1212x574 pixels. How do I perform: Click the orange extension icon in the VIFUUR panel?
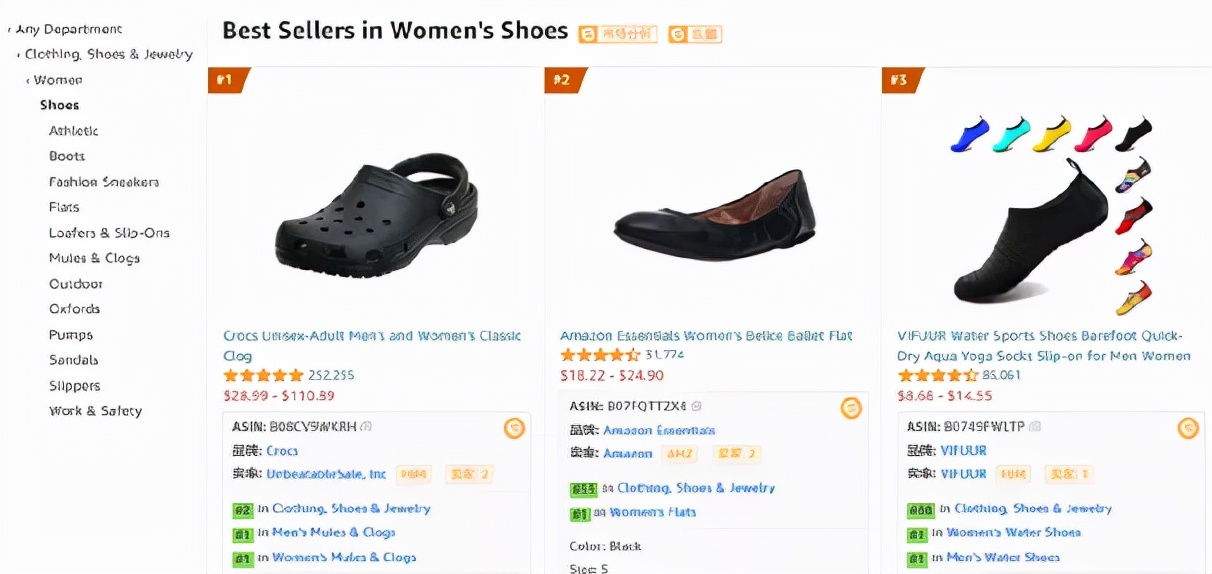(x=1188, y=428)
